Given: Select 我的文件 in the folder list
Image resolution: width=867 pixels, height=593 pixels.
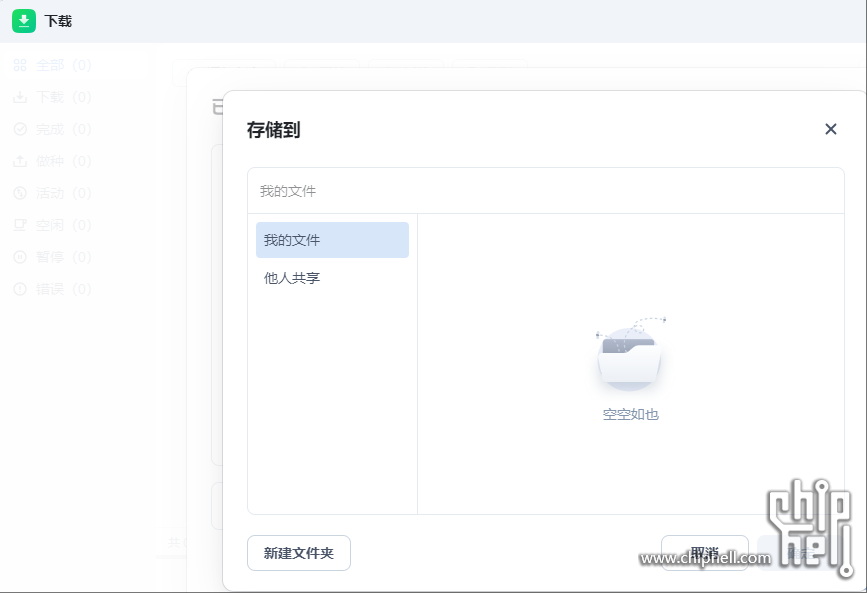Looking at the screenshot, I should [332, 240].
